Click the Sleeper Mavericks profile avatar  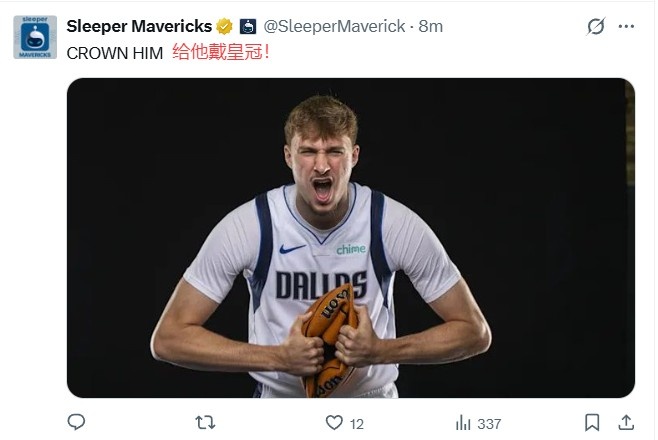point(34,36)
